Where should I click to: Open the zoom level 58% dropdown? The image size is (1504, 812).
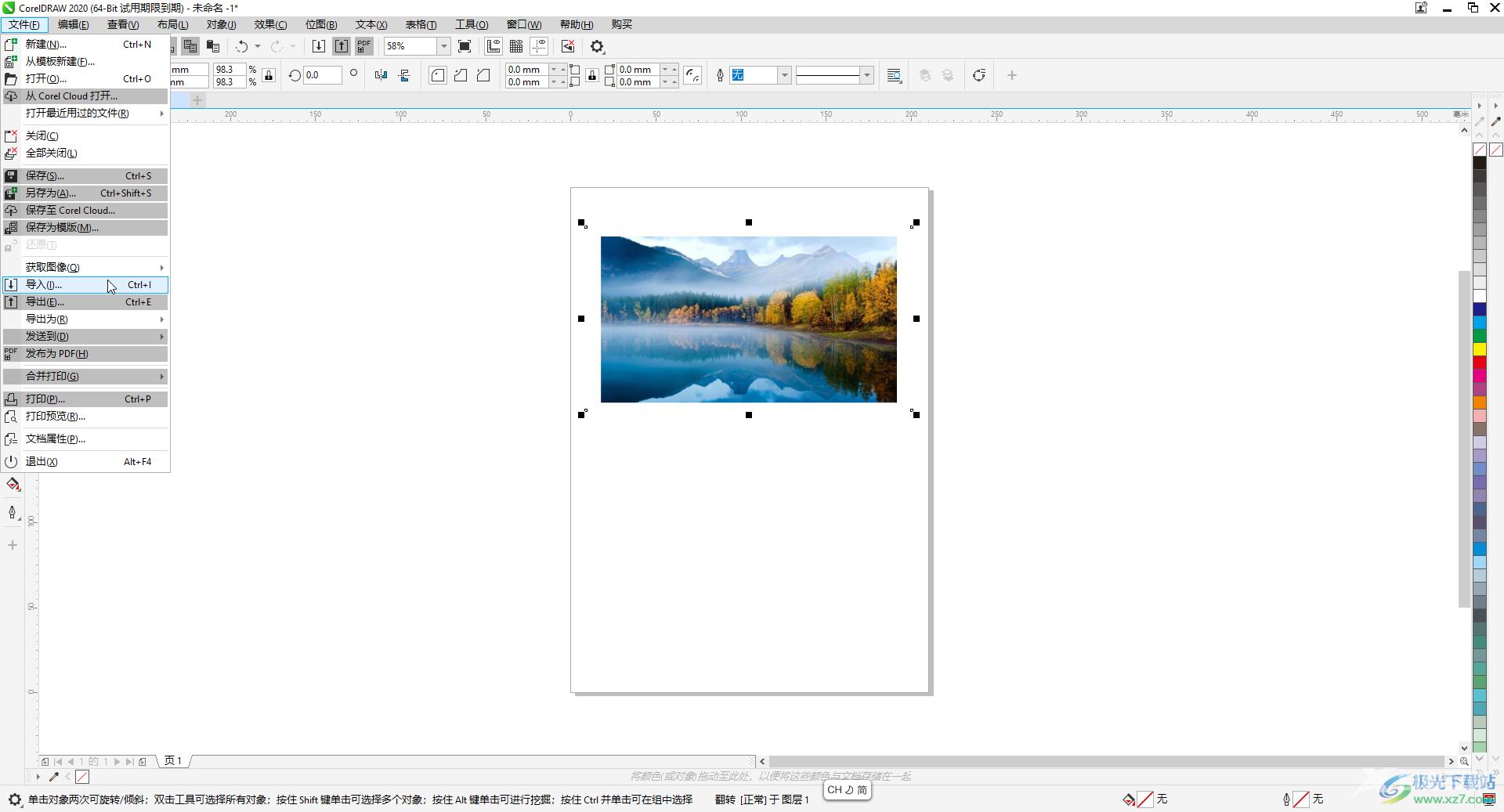click(x=443, y=46)
